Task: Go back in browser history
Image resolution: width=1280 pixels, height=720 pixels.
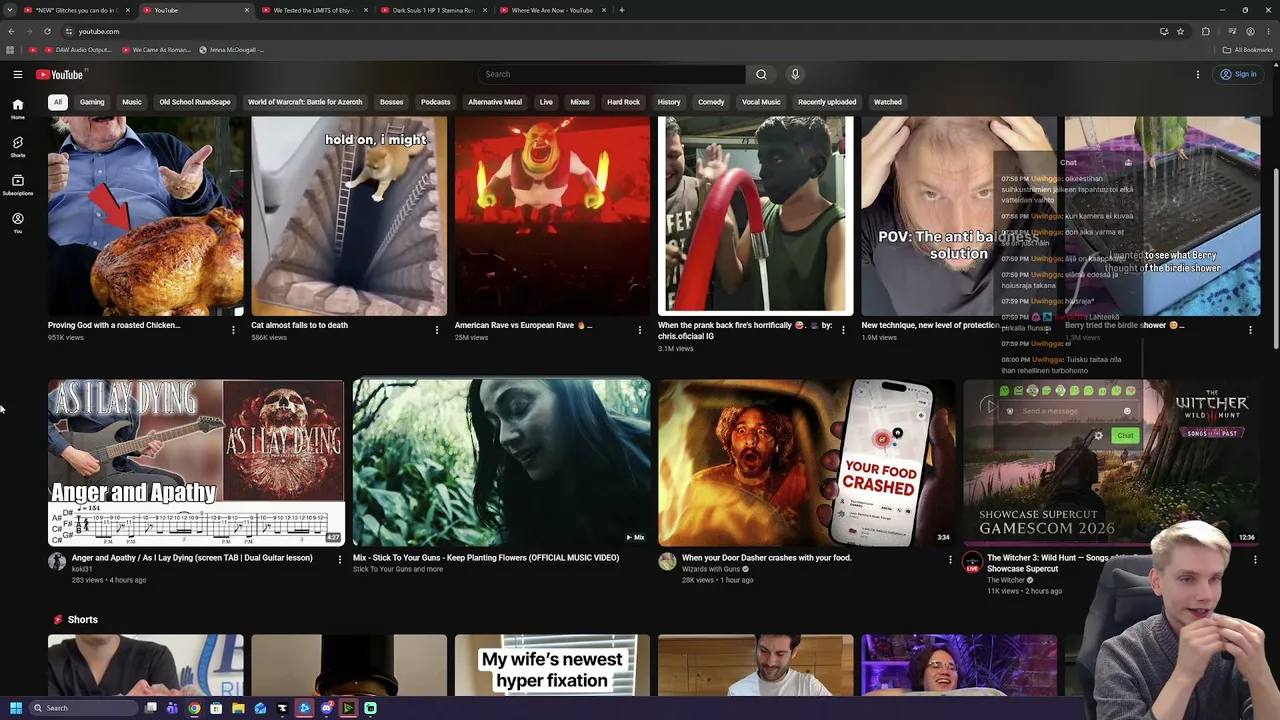Action: click(11, 31)
